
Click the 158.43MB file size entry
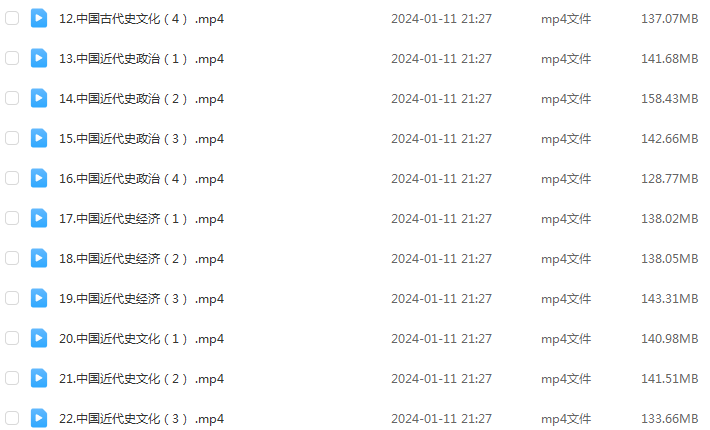(x=669, y=99)
